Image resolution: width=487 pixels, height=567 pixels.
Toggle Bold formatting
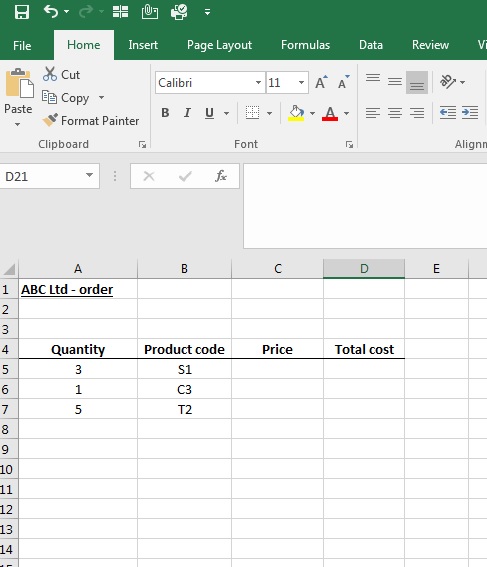click(x=165, y=113)
